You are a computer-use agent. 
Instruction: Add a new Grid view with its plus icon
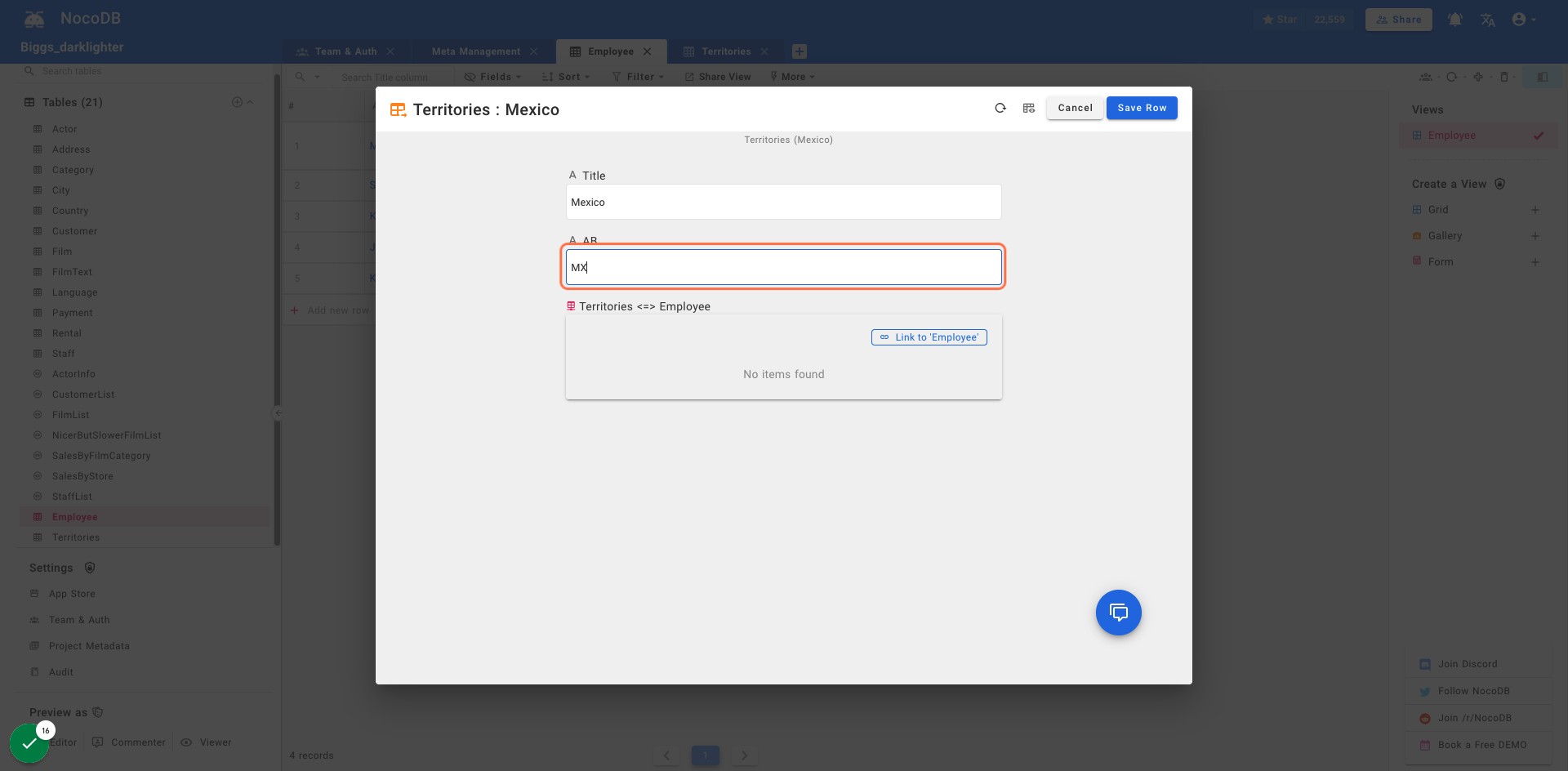1535,210
